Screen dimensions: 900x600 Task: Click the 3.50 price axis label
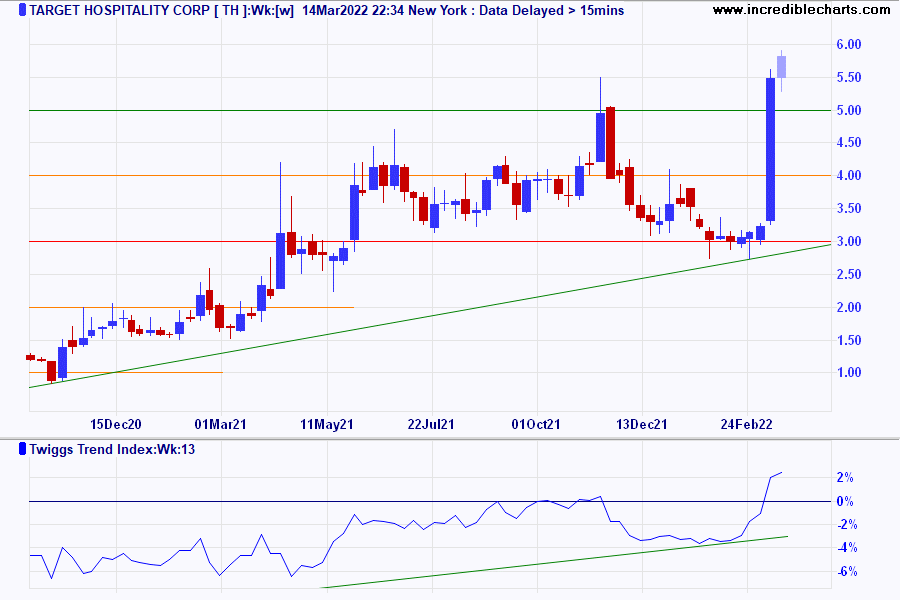[849, 208]
